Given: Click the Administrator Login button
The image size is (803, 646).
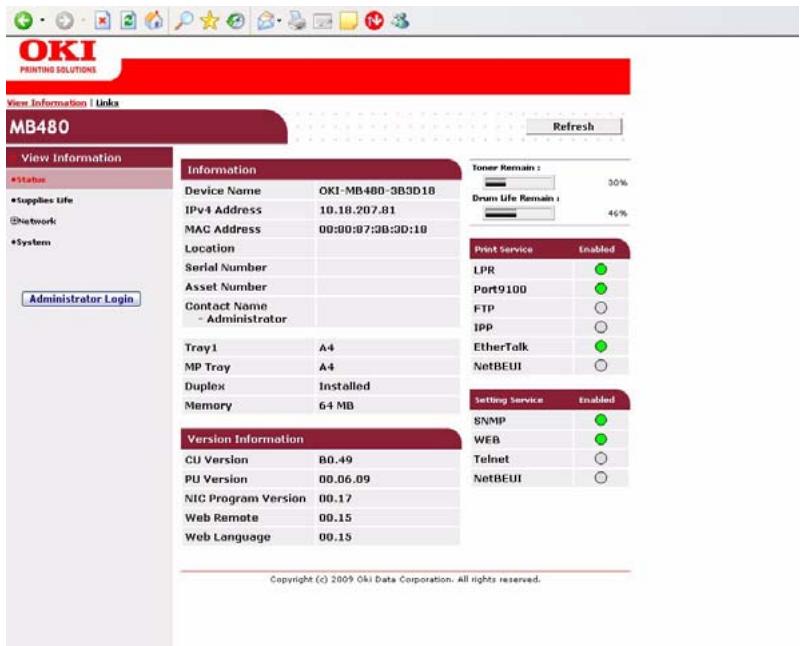Looking at the screenshot, I should tap(81, 299).
